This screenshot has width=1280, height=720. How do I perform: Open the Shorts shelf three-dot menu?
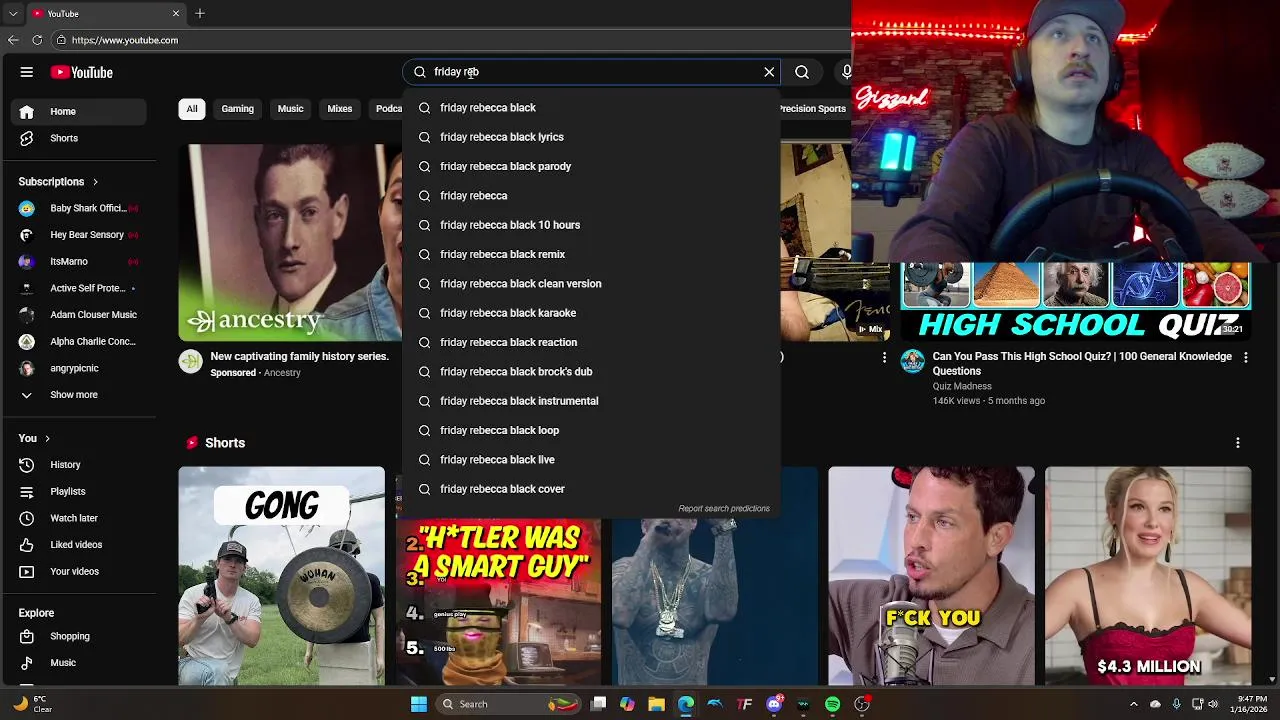point(1237,443)
